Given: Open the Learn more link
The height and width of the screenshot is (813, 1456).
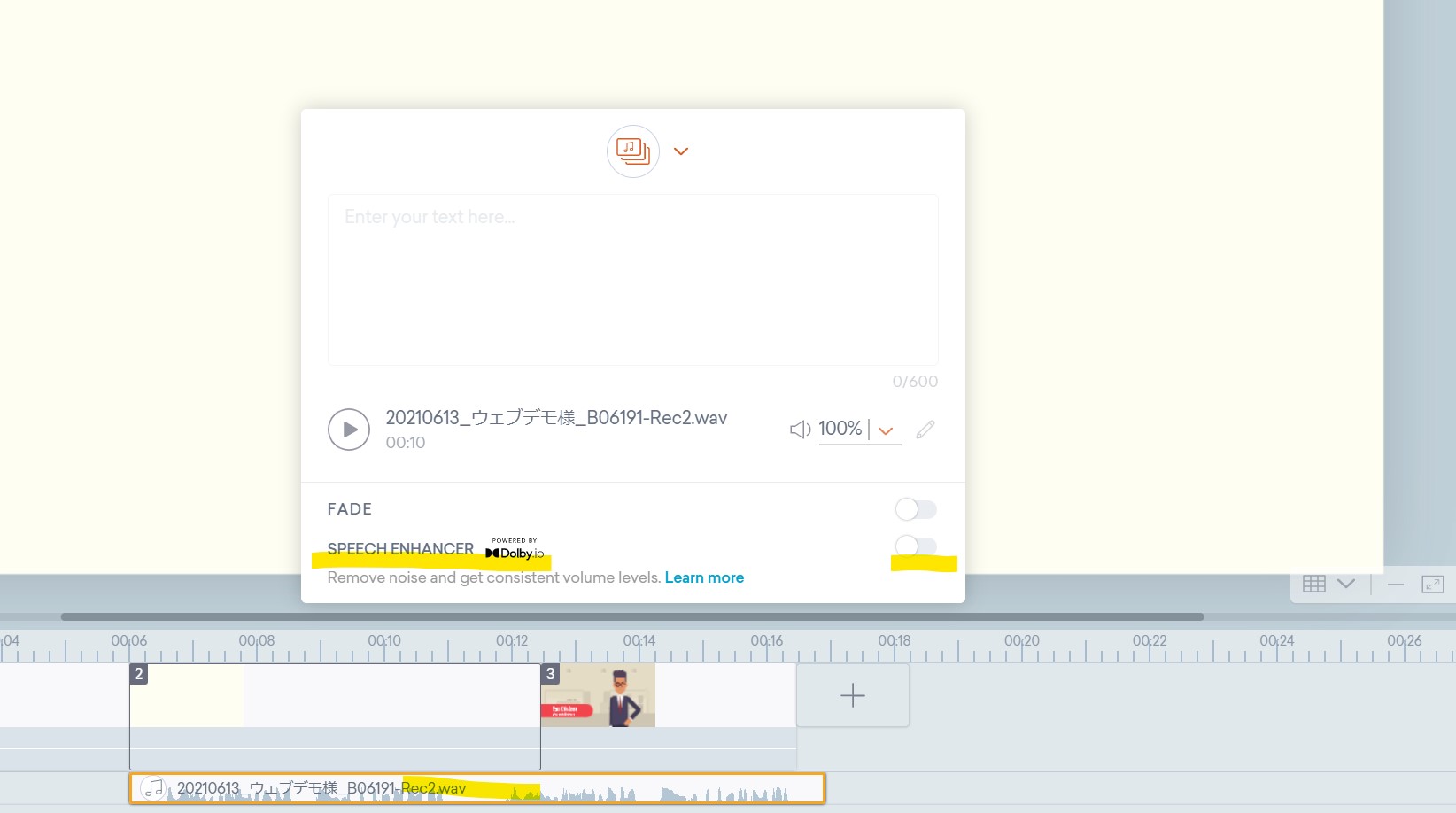Looking at the screenshot, I should pyautogui.click(x=704, y=577).
